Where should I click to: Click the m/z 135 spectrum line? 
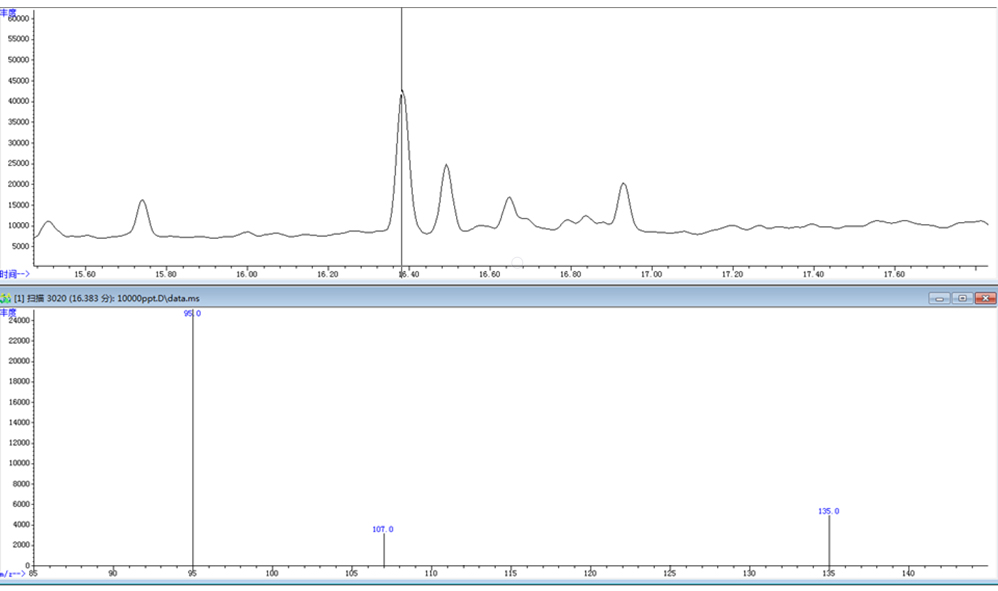[x=829, y=542]
